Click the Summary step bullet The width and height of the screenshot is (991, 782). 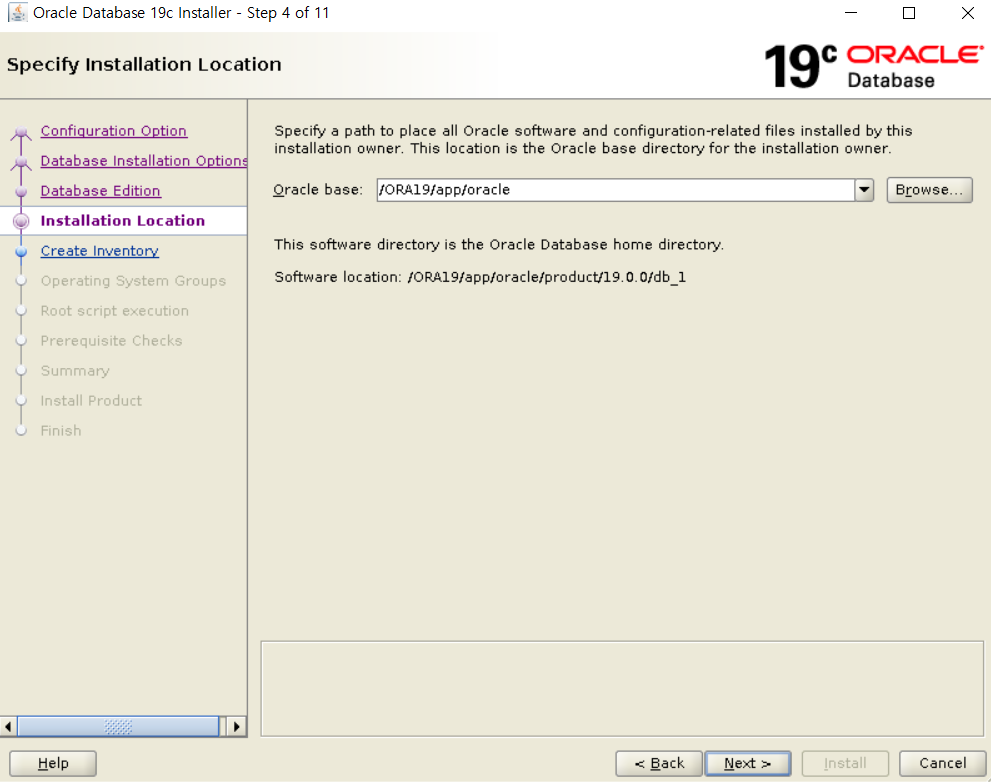[x=21, y=371]
